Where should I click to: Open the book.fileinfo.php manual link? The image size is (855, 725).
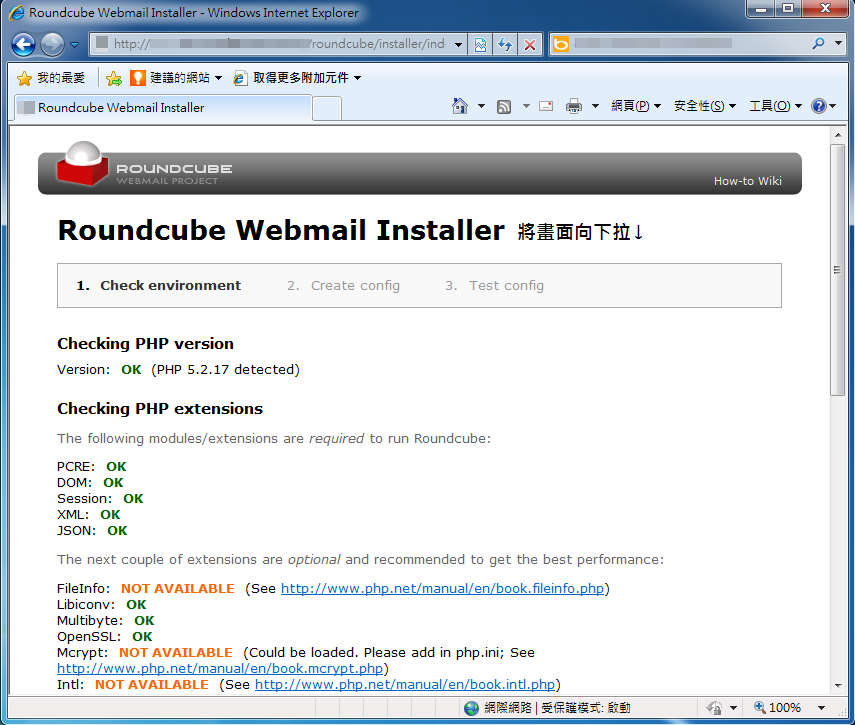442,589
